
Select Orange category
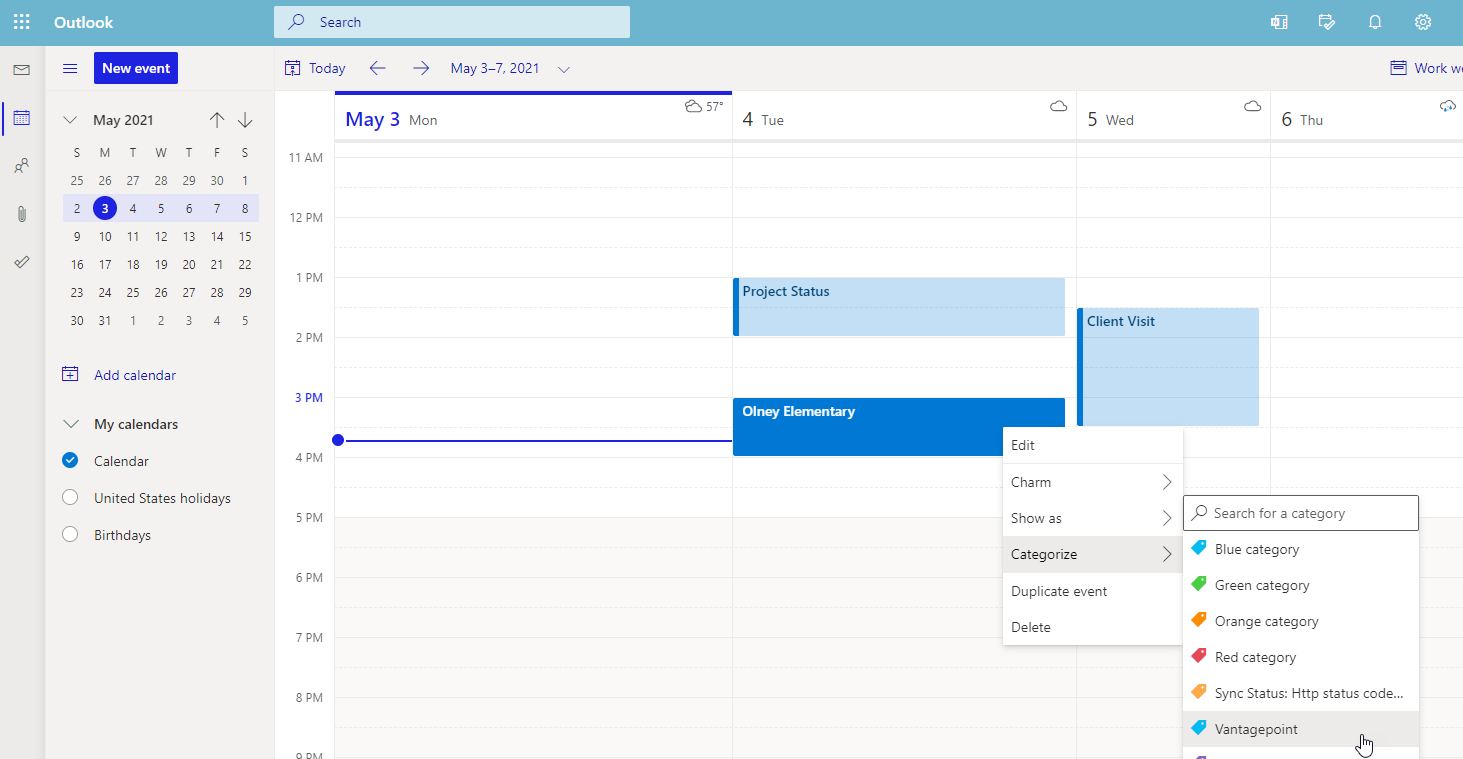click(x=1301, y=621)
